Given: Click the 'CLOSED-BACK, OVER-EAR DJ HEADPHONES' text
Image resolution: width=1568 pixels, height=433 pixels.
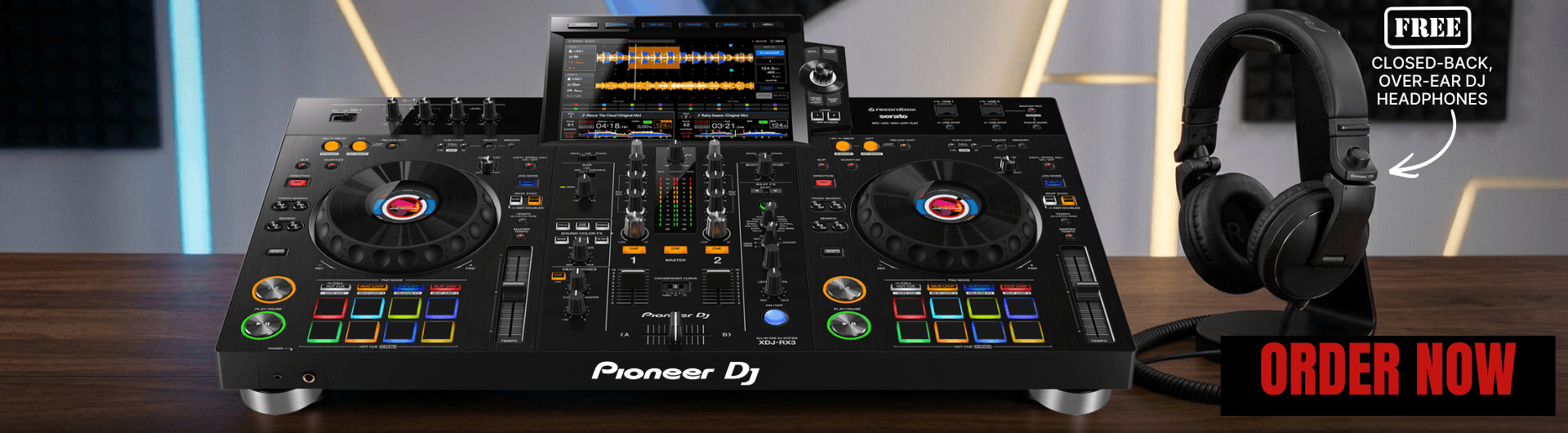Looking at the screenshot, I should click(x=1432, y=81).
